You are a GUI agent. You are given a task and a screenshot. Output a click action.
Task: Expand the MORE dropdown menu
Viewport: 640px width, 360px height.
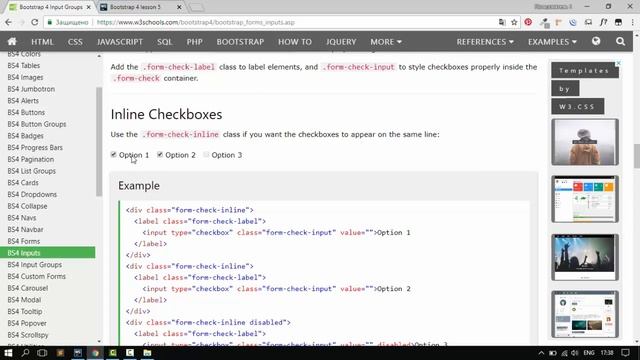tap(386, 42)
